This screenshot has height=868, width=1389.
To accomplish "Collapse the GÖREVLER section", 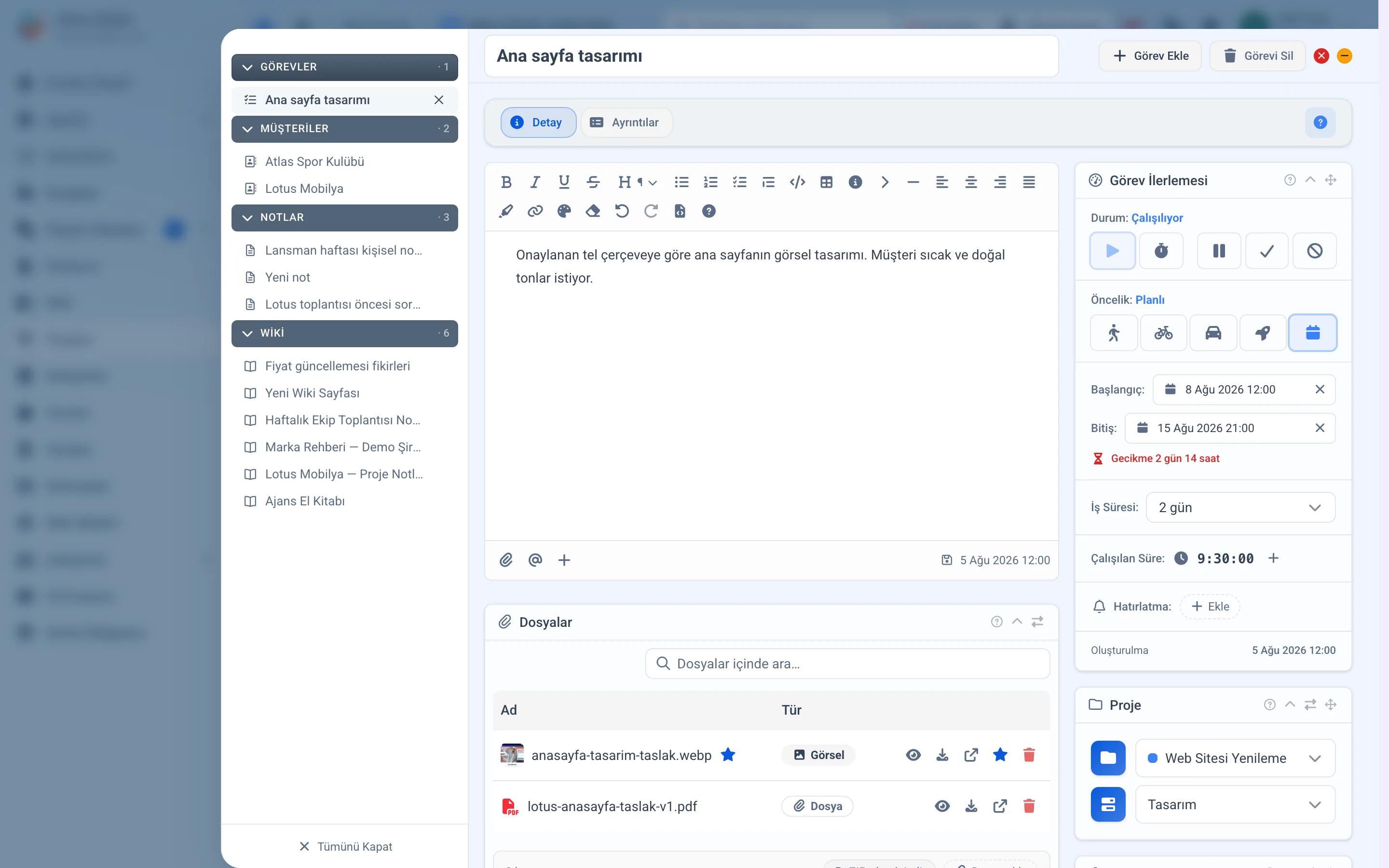I will 344,67.
